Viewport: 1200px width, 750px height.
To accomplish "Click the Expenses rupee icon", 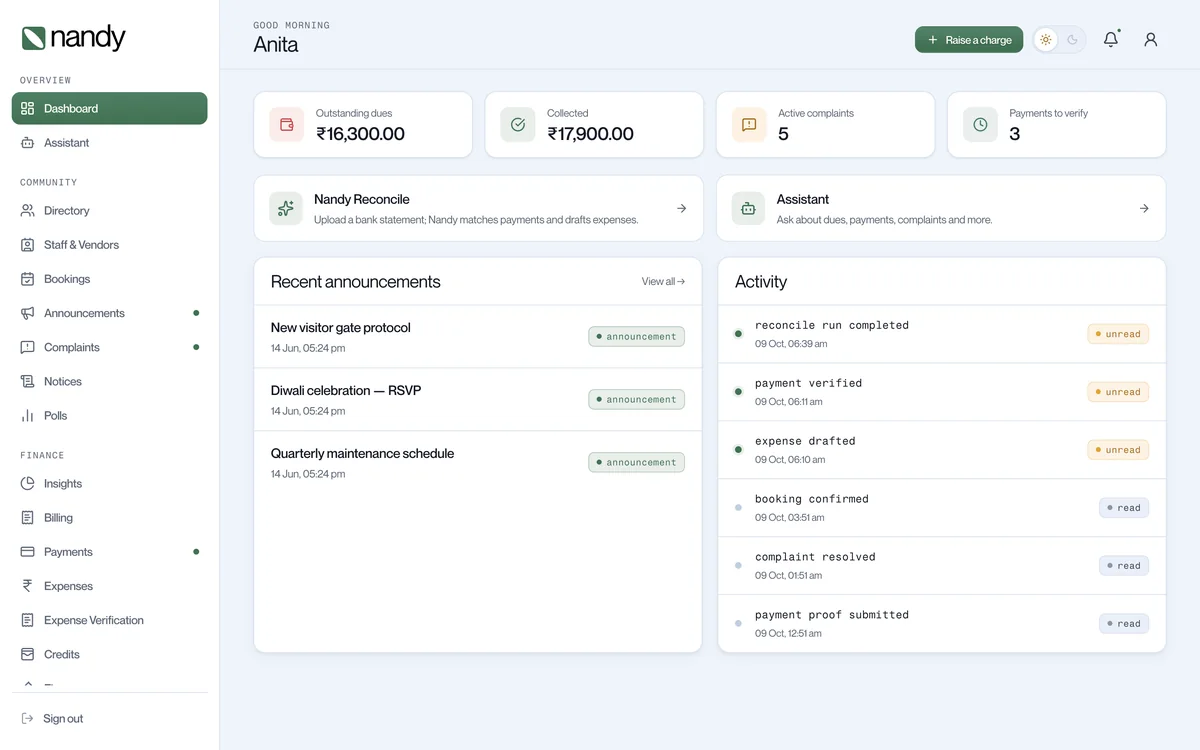I will (28, 586).
